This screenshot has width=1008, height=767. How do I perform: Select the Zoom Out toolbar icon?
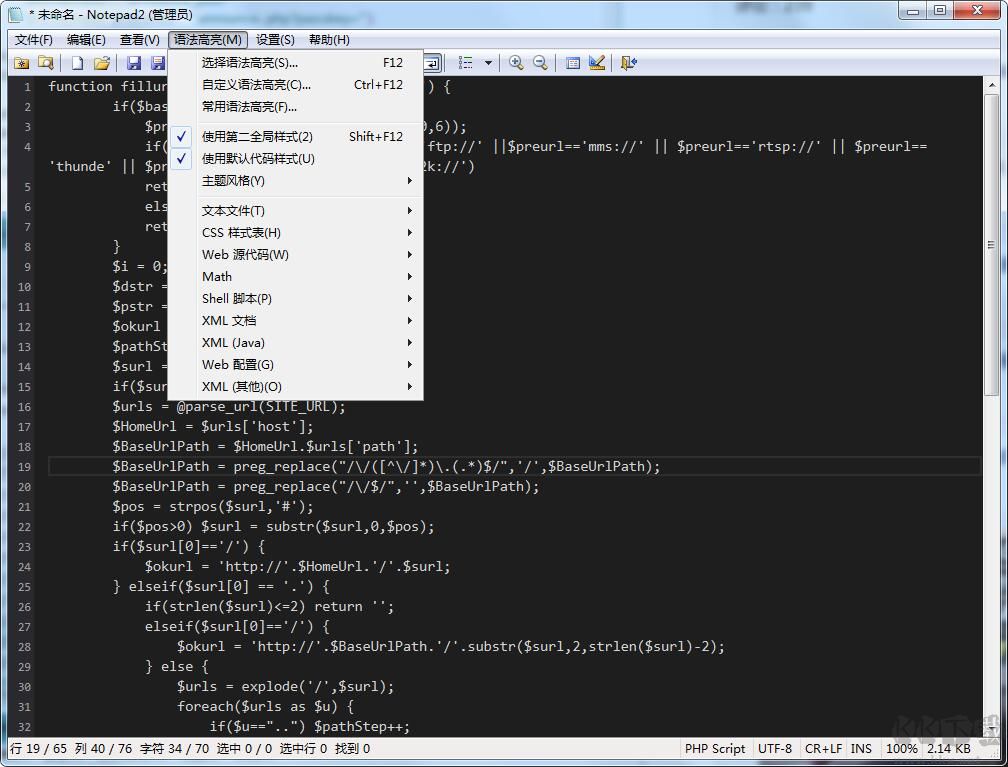540,62
